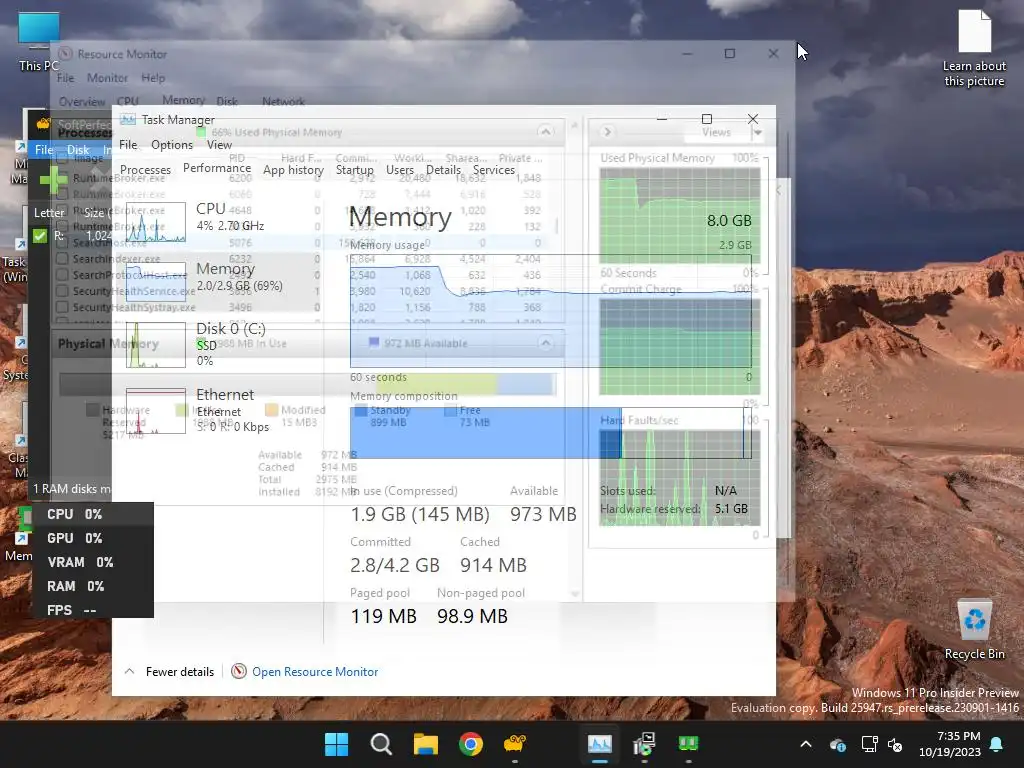Screen dimensions: 1024x768
Task: Click the Learn about this picture icon
Action: (974, 48)
